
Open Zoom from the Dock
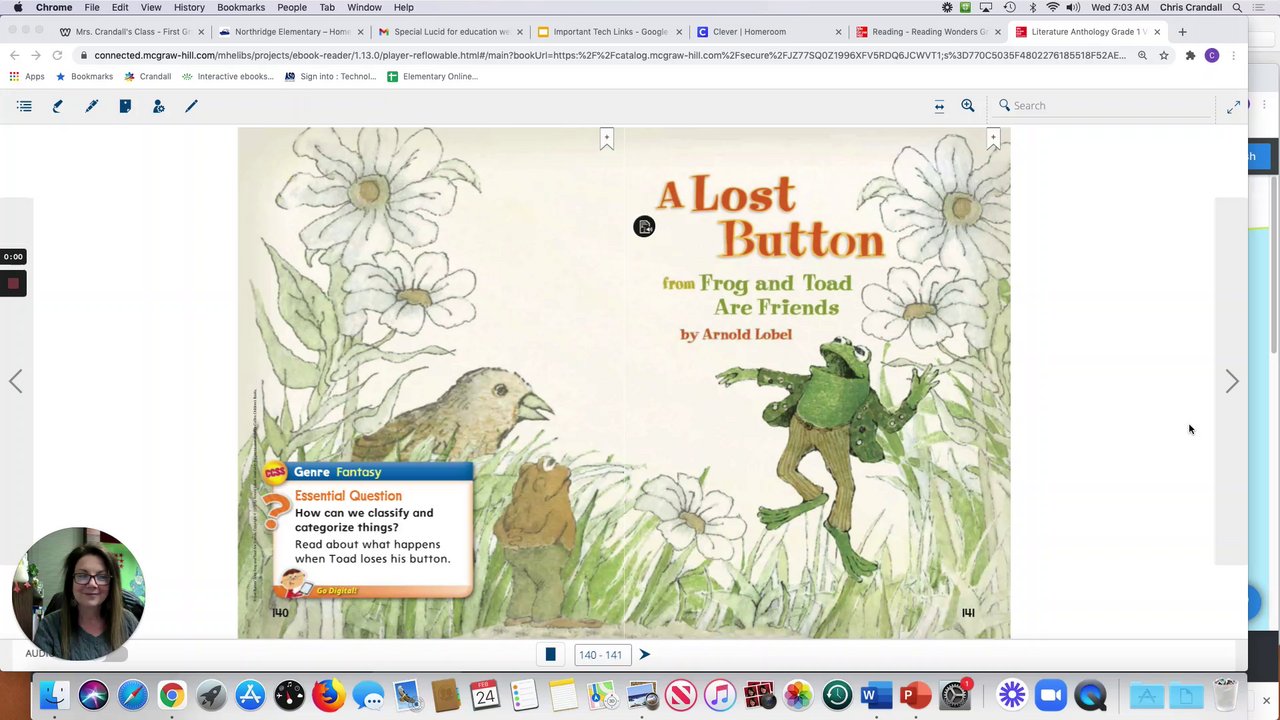pos(1051,695)
